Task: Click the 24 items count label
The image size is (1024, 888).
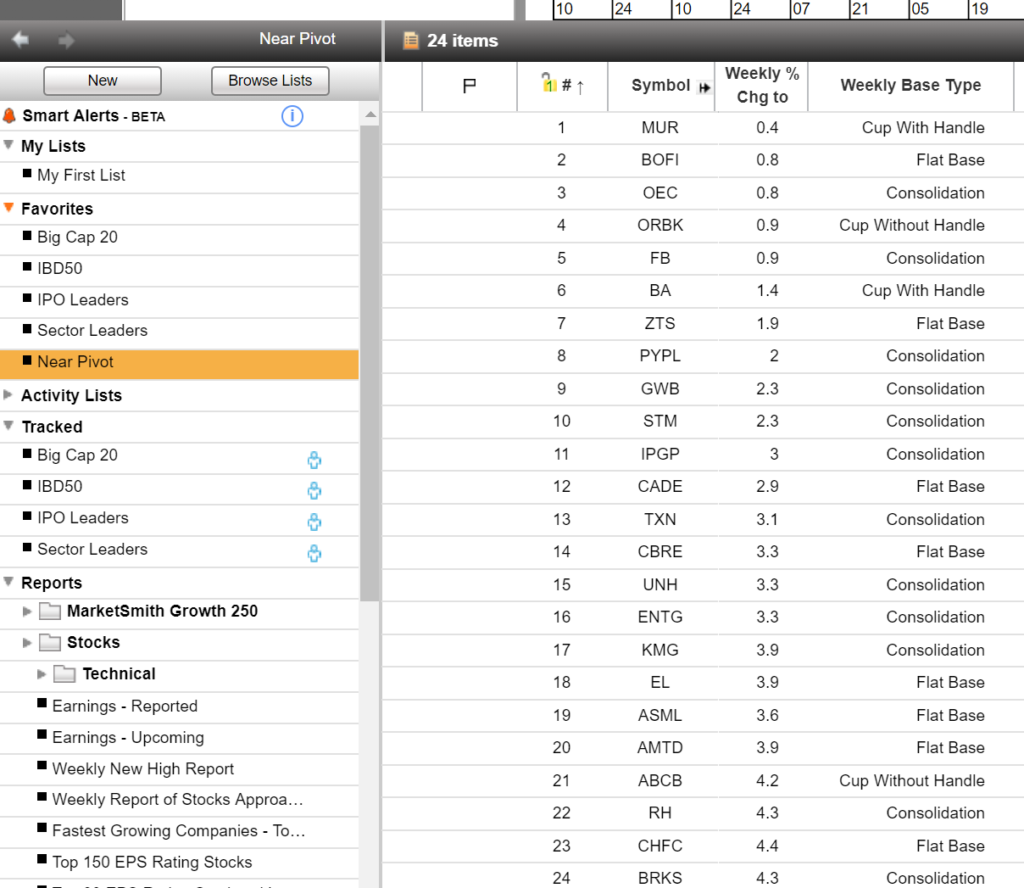Action: (x=462, y=40)
